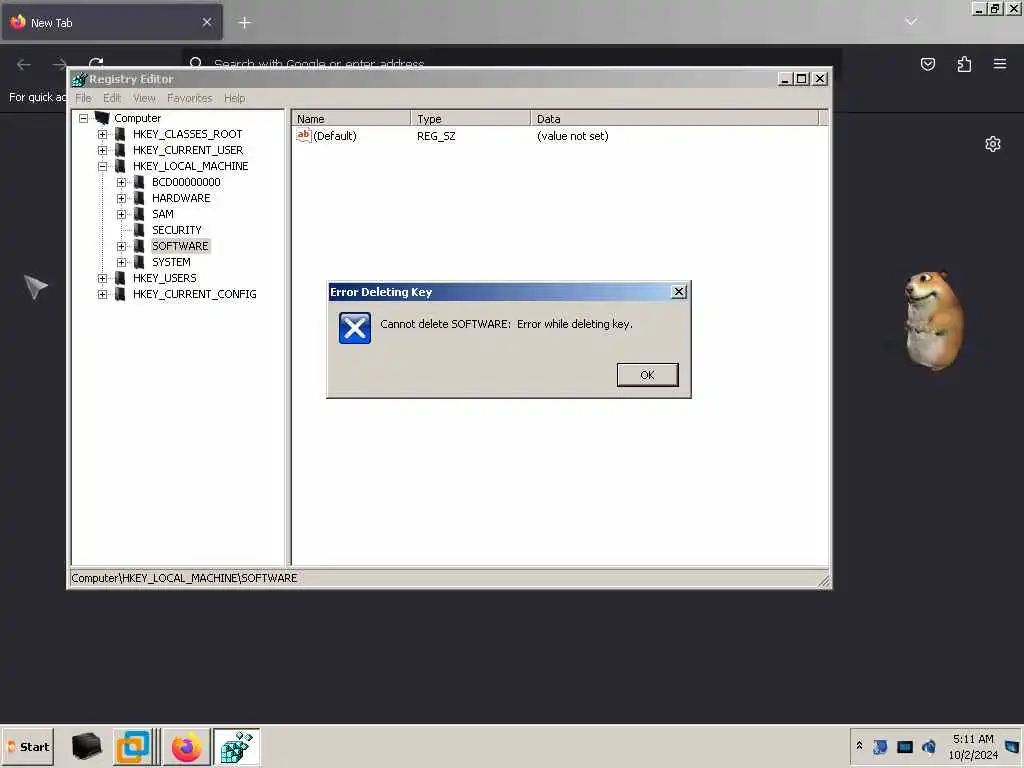This screenshot has width=1024, height=768.
Task: Select the SOFTWARE key
Action: pos(180,246)
